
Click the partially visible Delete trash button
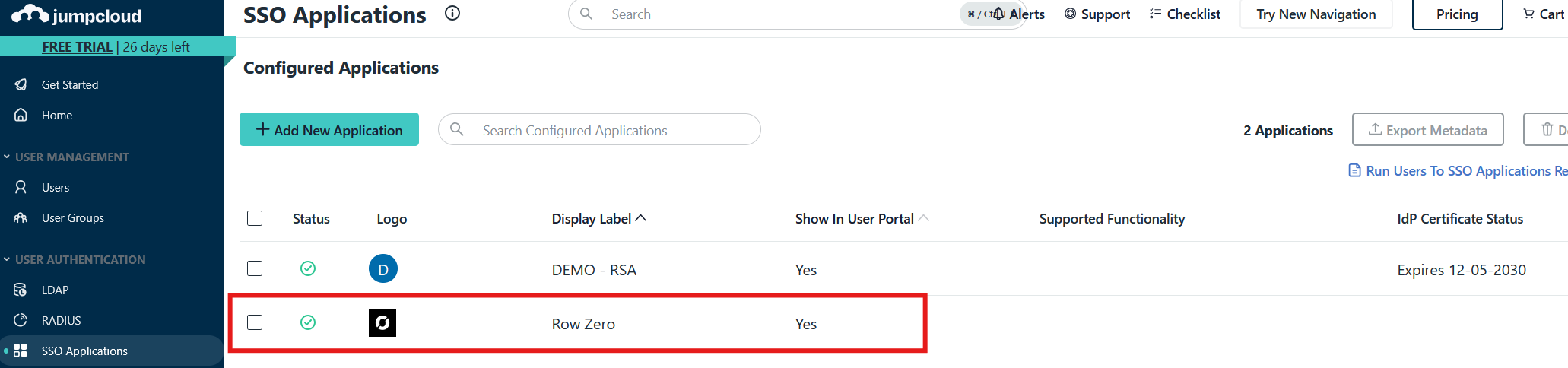pyautogui.click(x=1547, y=129)
